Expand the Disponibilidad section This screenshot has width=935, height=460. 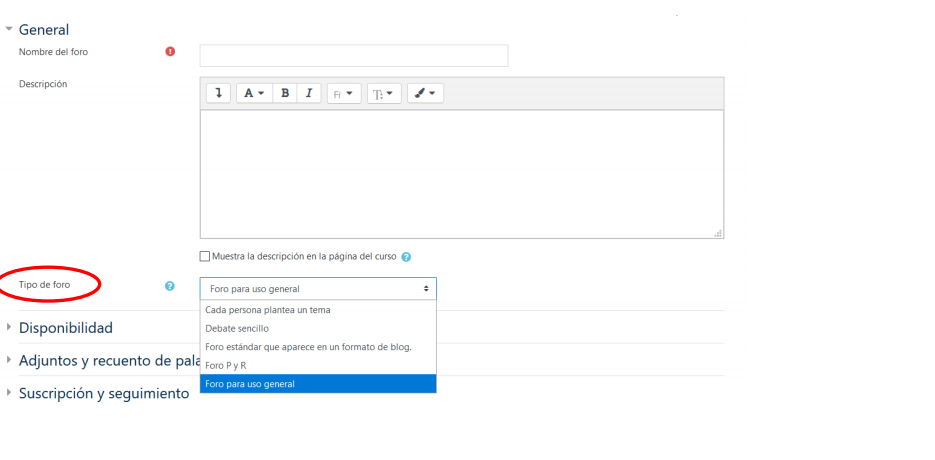65,328
